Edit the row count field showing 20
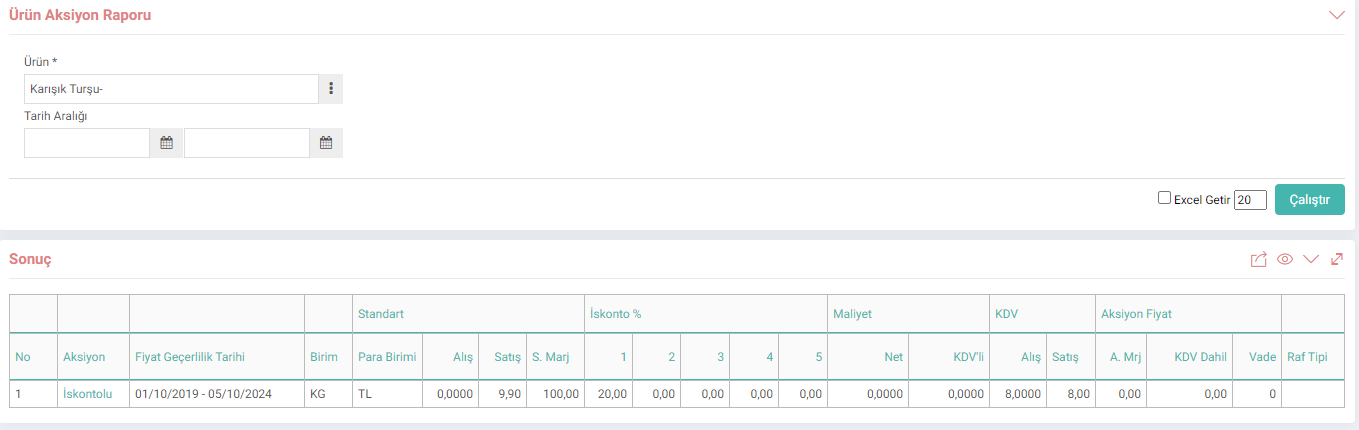This screenshot has height=430, width=1359. (x=1250, y=200)
